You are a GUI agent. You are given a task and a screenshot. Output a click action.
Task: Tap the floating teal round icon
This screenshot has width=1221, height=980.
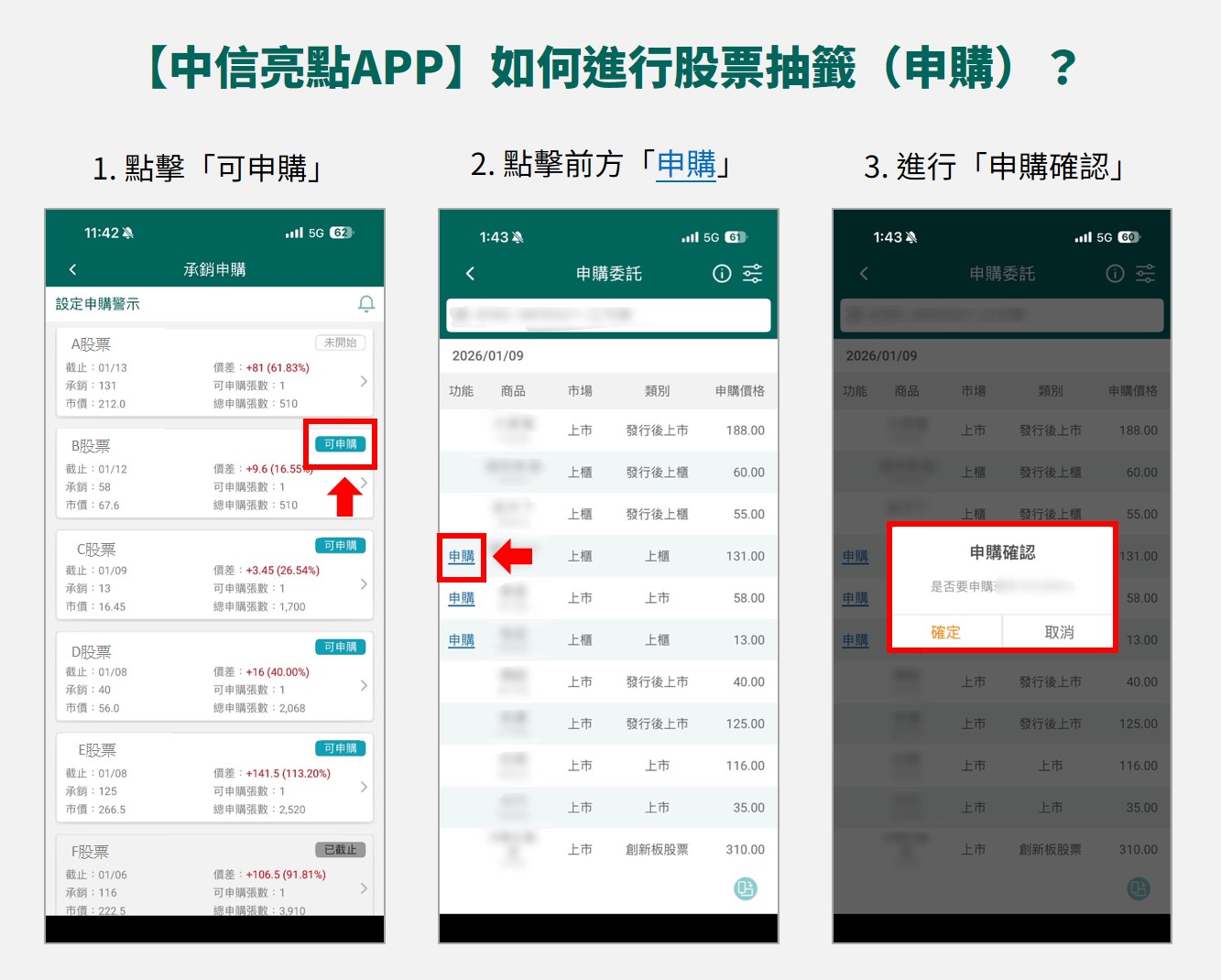click(746, 888)
